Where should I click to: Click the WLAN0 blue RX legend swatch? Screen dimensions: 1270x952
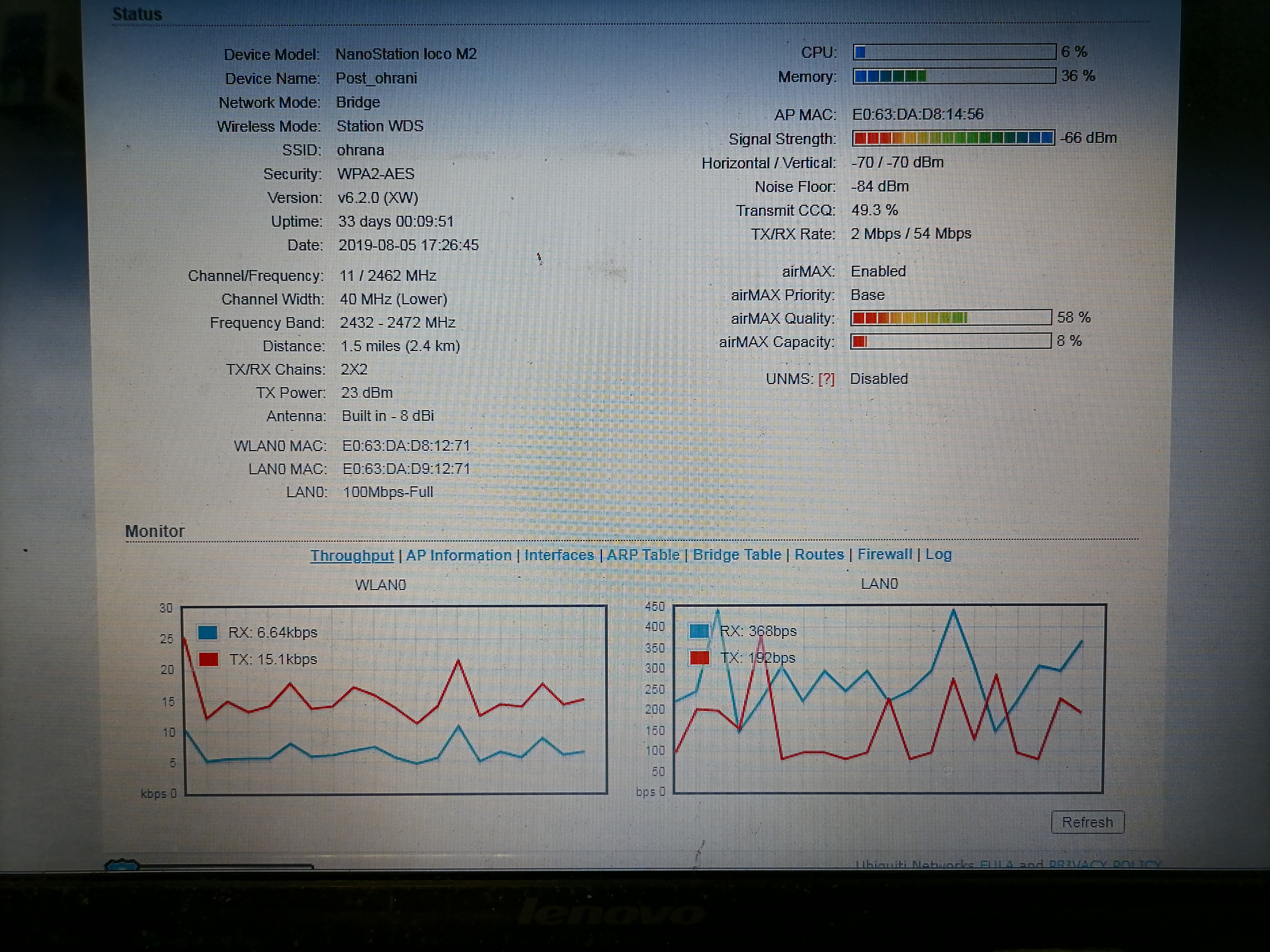point(207,632)
